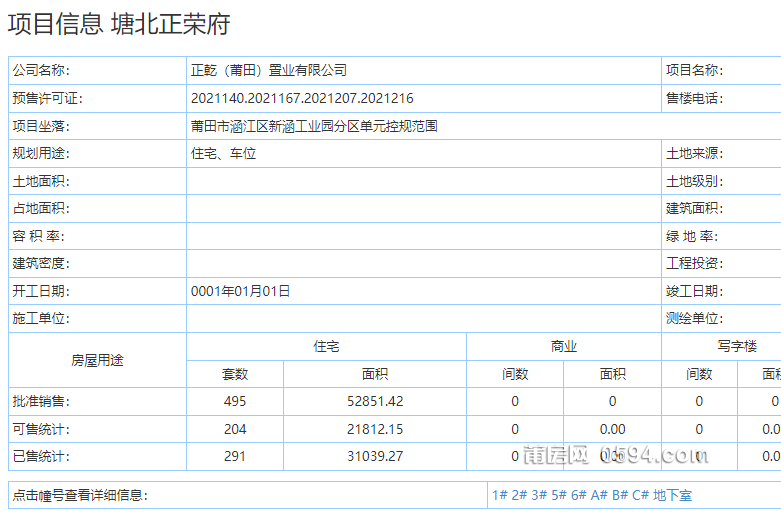Click the 土地面积 label
This screenshot has width=781, height=522.
(x=41, y=181)
